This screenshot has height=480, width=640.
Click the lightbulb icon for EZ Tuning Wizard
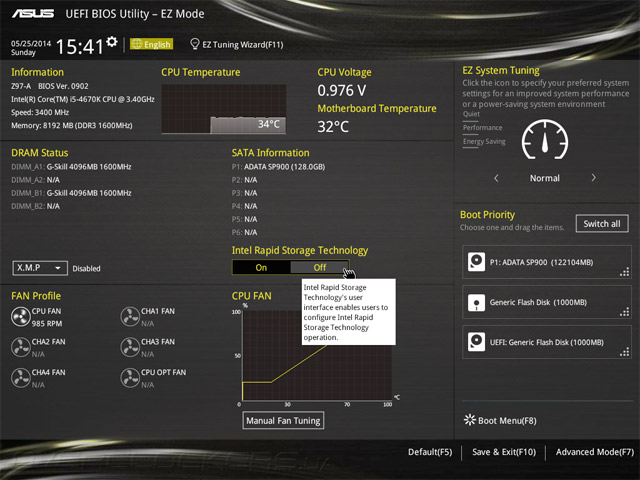195,44
